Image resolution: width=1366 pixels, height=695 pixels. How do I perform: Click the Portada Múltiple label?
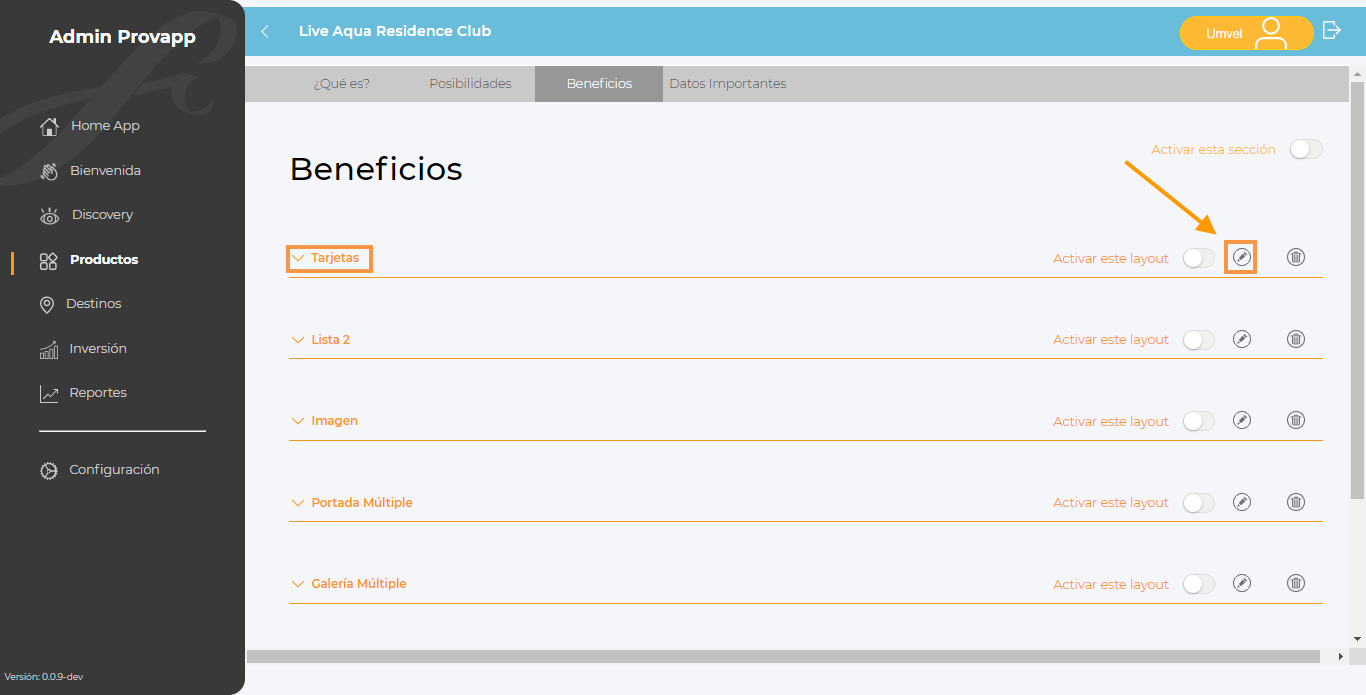[362, 503]
